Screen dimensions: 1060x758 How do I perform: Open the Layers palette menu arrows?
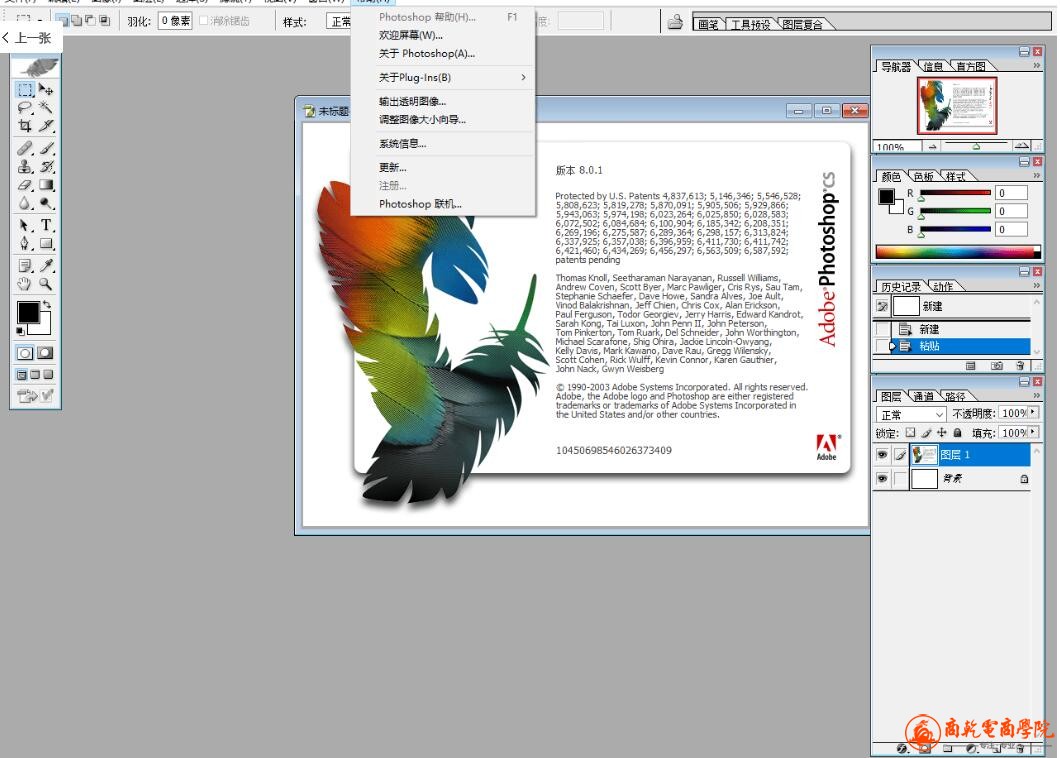tap(1036, 396)
